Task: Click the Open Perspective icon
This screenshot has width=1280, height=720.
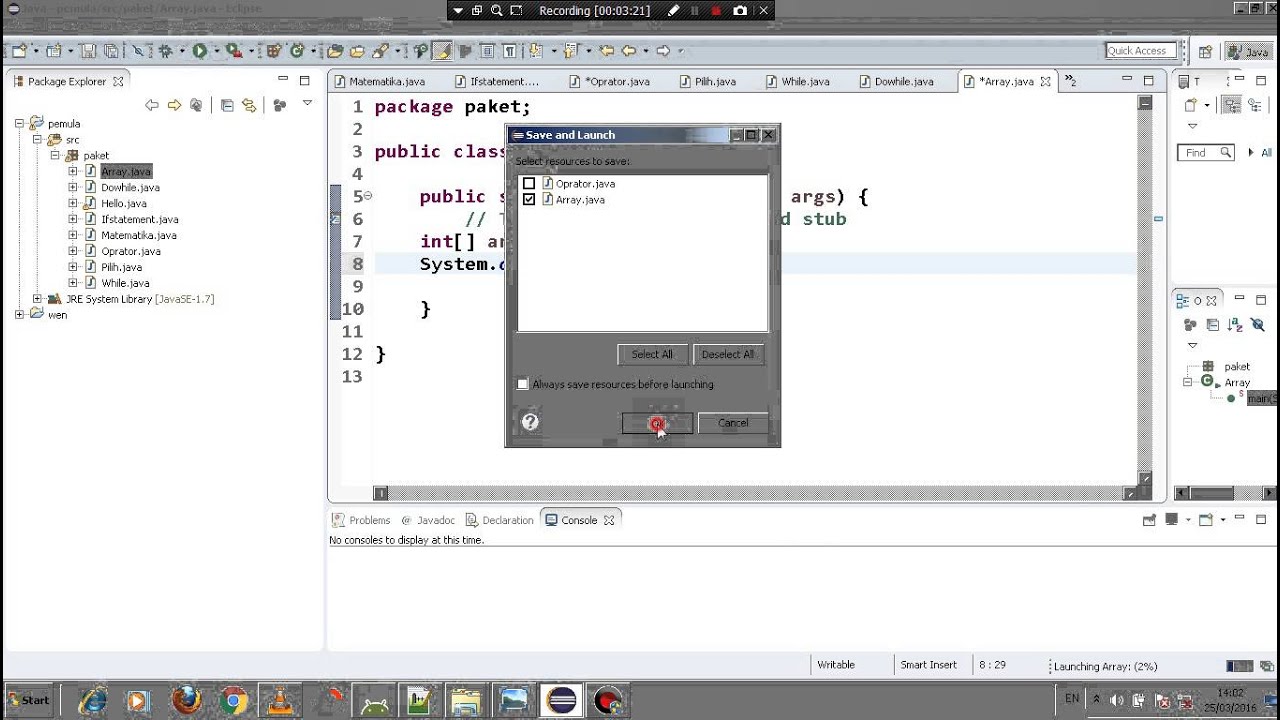Action: pos(1206,52)
